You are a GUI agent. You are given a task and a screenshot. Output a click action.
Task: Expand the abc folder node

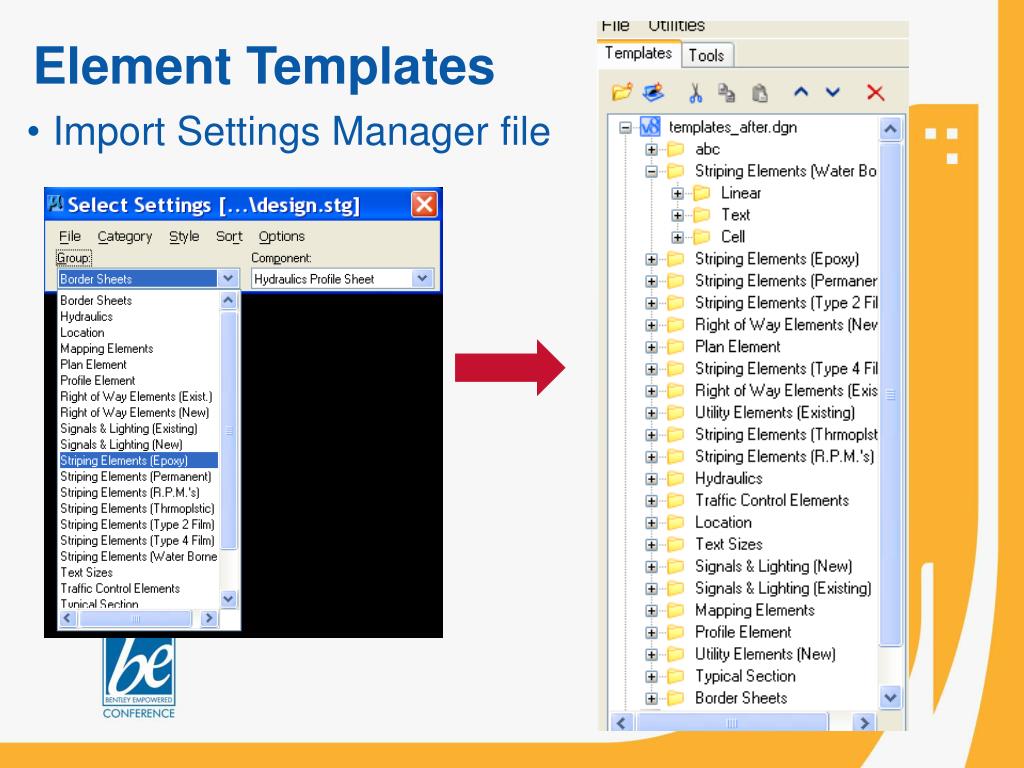pos(651,150)
